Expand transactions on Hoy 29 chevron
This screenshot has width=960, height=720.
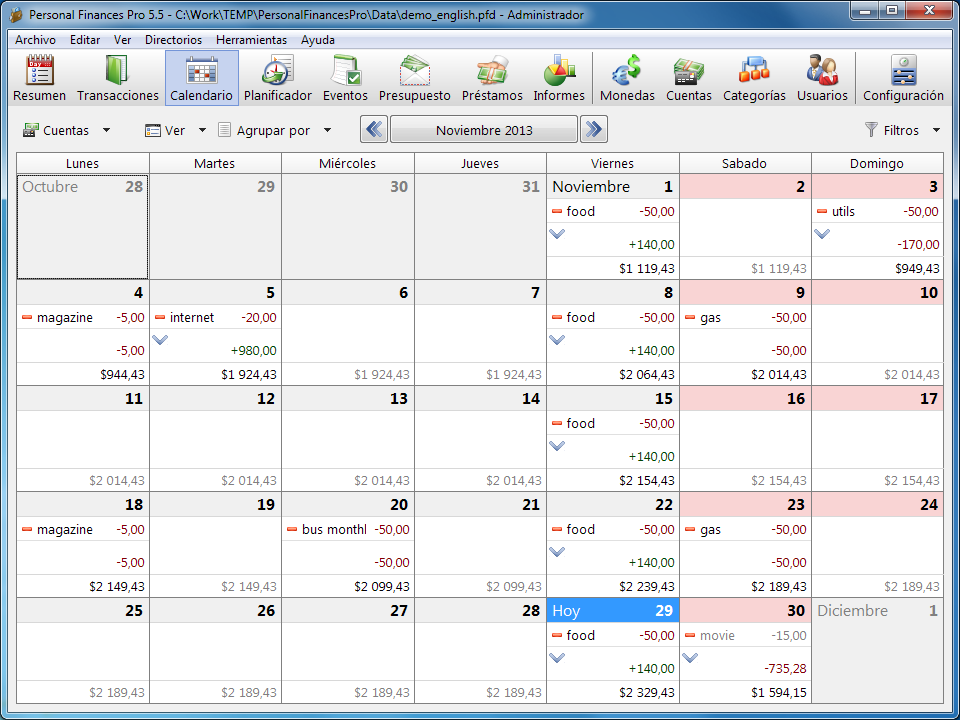click(557, 657)
